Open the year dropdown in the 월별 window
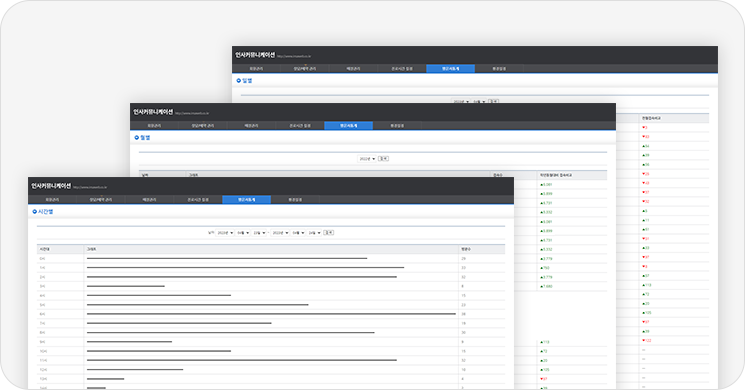Screen dimensions: 745x390 coord(367,159)
